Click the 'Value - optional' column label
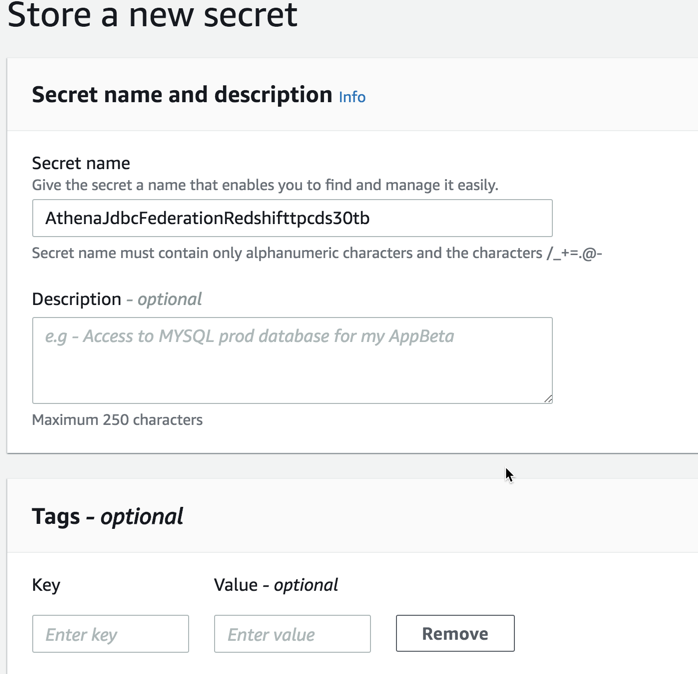 tap(276, 585)
